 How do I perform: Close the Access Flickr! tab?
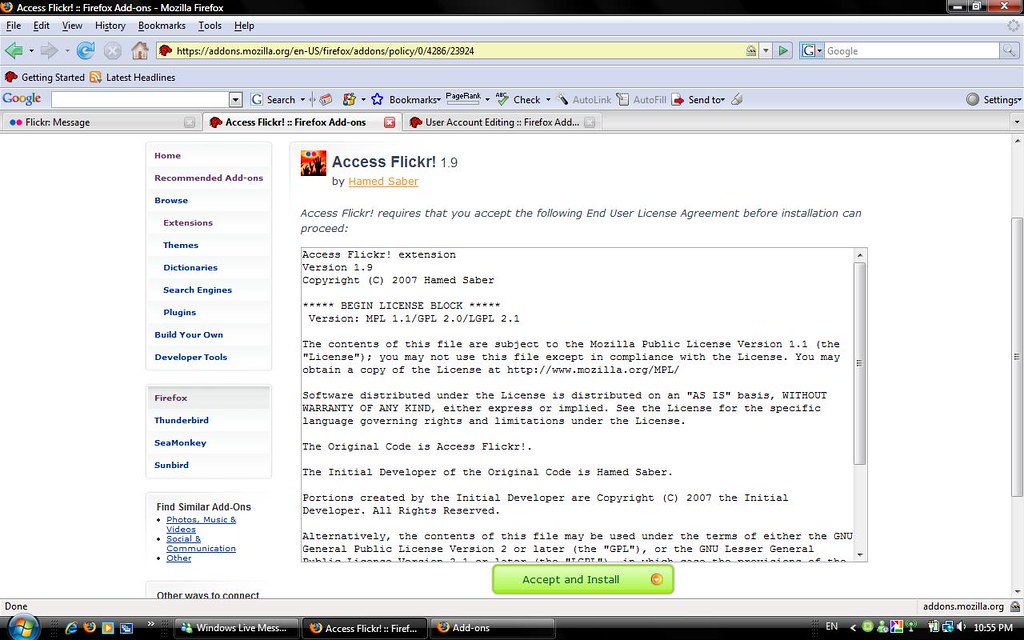tap(389, 122)
